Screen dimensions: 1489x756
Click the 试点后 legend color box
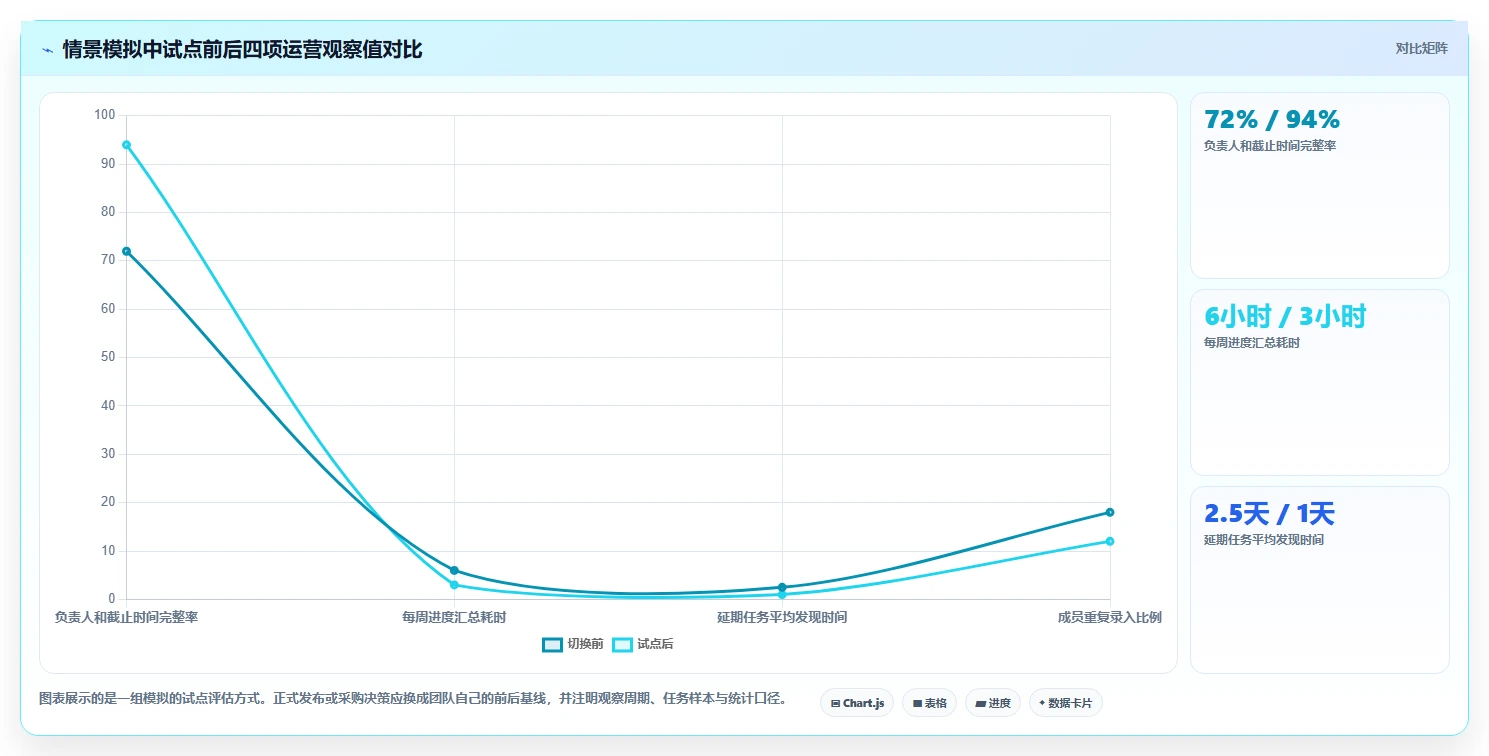pos(622,644)
